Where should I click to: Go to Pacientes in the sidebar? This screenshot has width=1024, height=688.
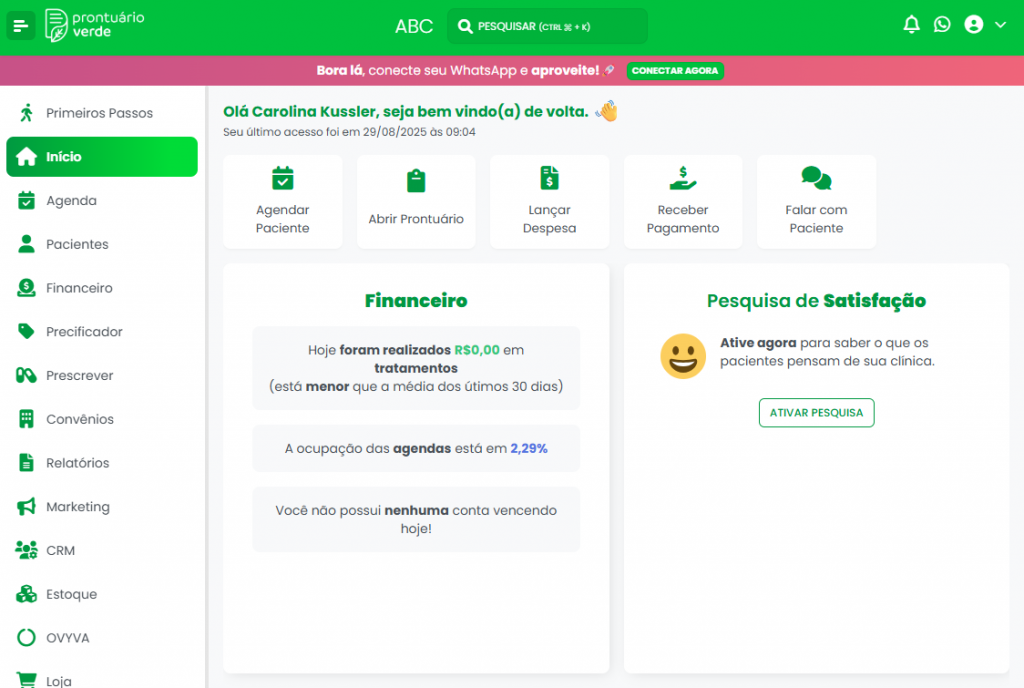77,244
